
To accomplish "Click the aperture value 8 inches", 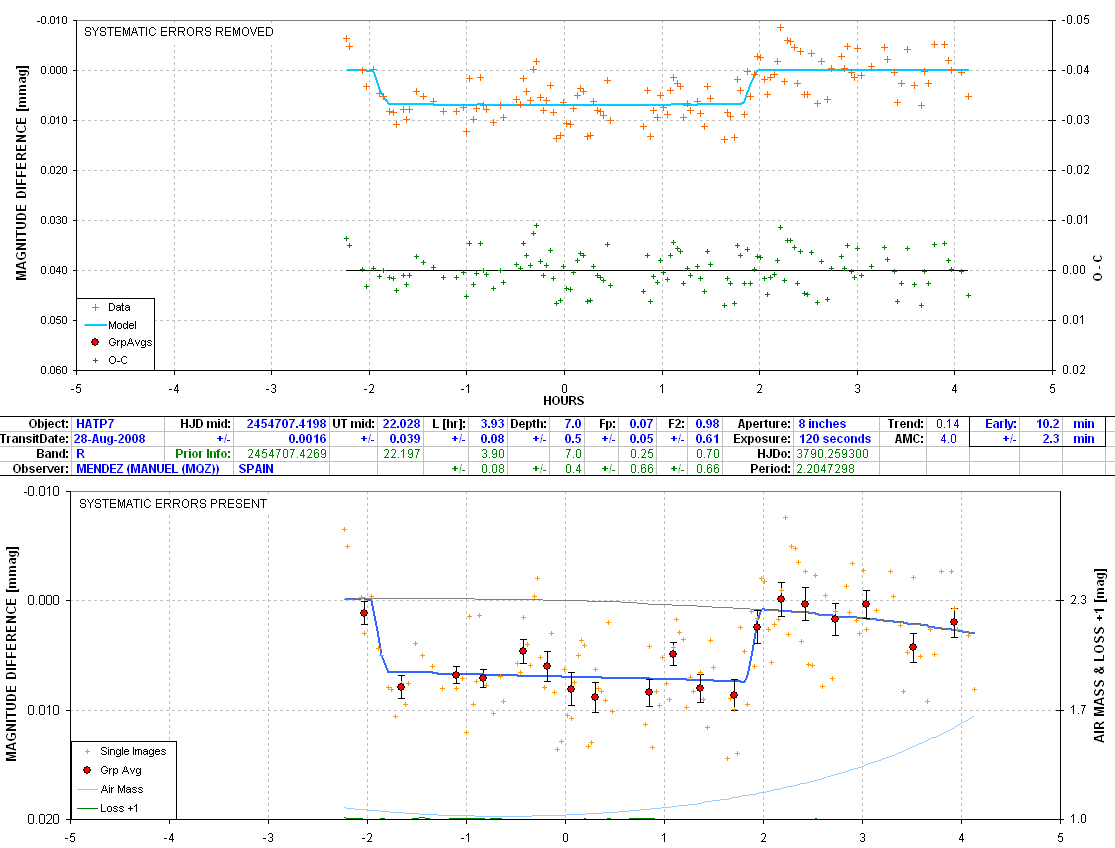I will pyautogui.click(x=822, y=424).
